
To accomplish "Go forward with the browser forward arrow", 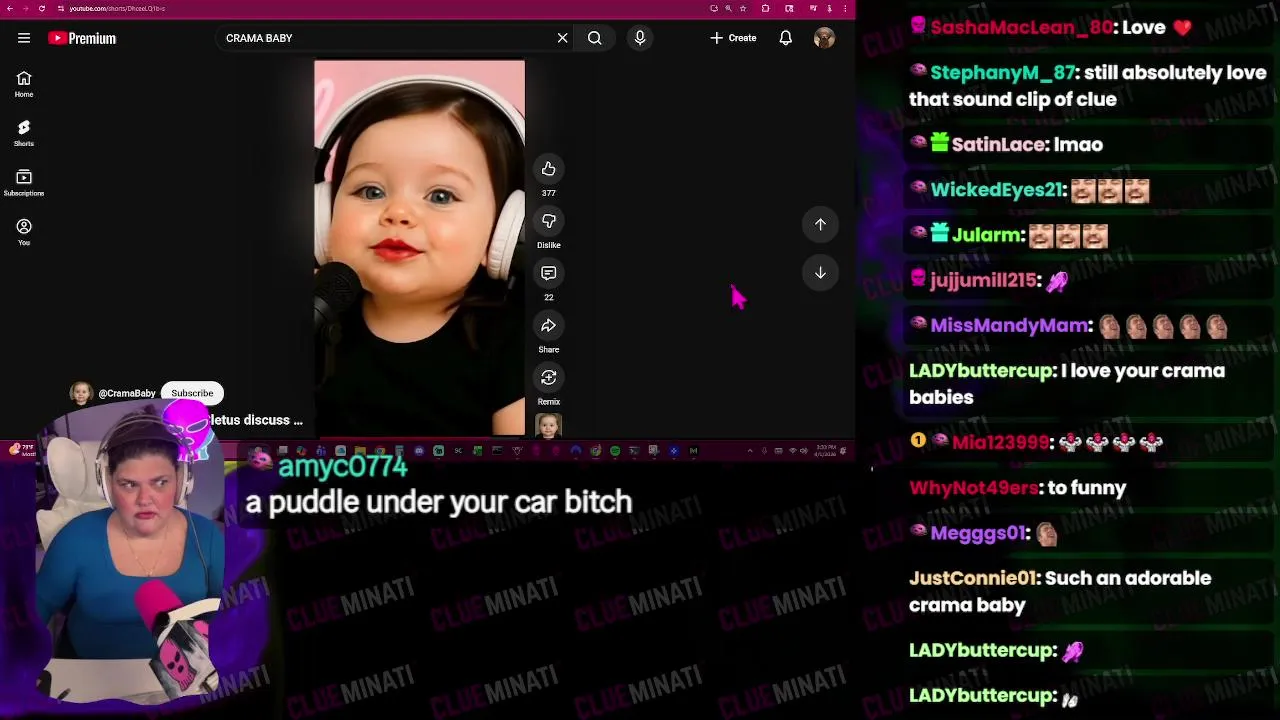I will point(26,8).
